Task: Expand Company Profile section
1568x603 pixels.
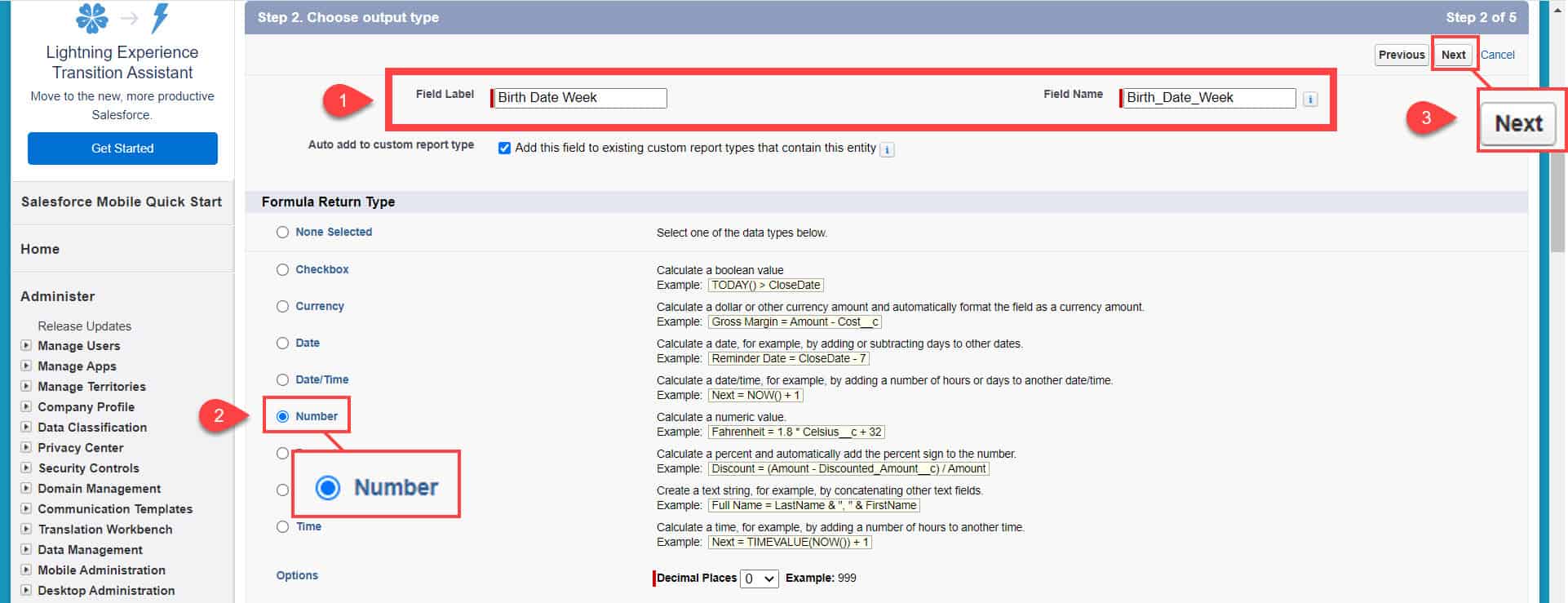Action: pos(26,407)
